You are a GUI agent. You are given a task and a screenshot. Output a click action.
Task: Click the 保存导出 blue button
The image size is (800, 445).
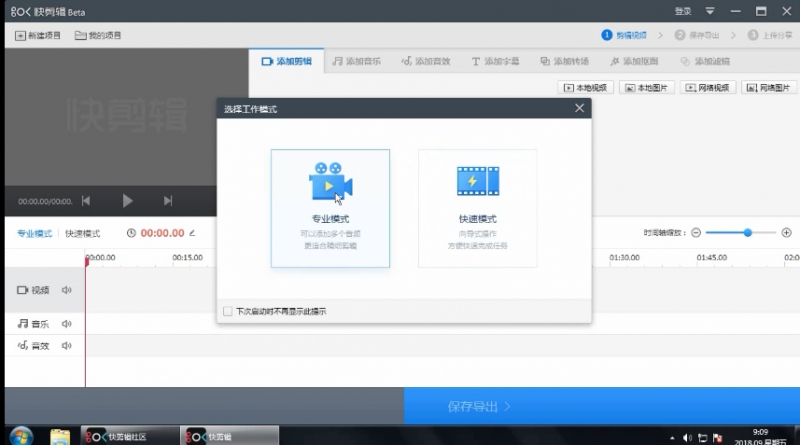602,406
